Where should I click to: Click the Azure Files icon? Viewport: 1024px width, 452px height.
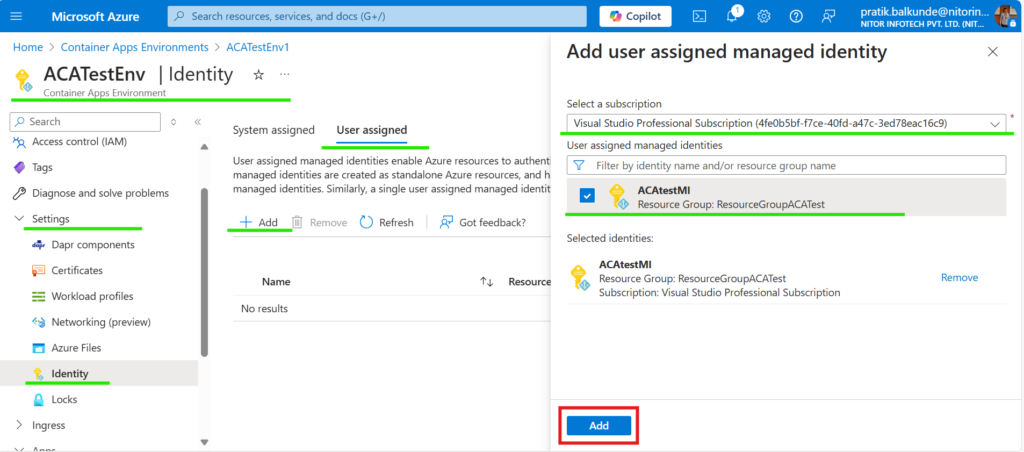pyautogui.click(x=39, y=348)
